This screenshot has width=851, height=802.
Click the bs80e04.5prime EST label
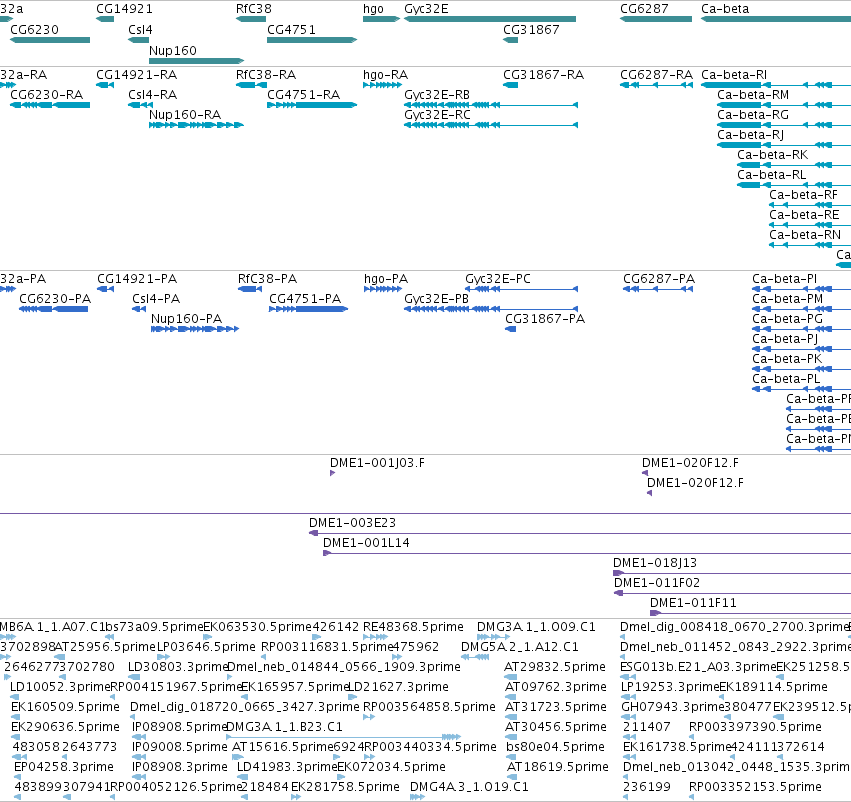(x=555, y=747)
